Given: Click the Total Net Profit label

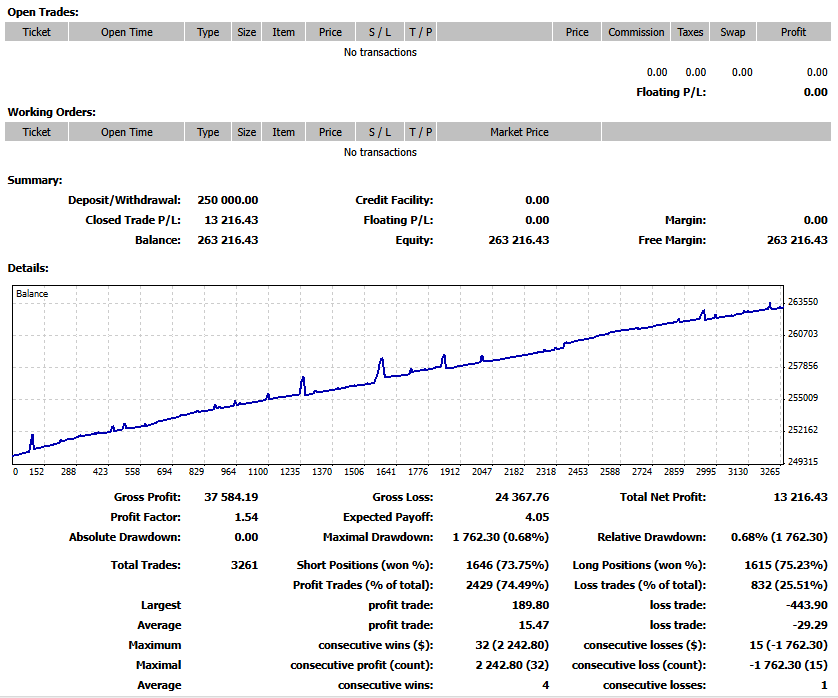Looking at the screenshot, I should (x=663, y=497).
